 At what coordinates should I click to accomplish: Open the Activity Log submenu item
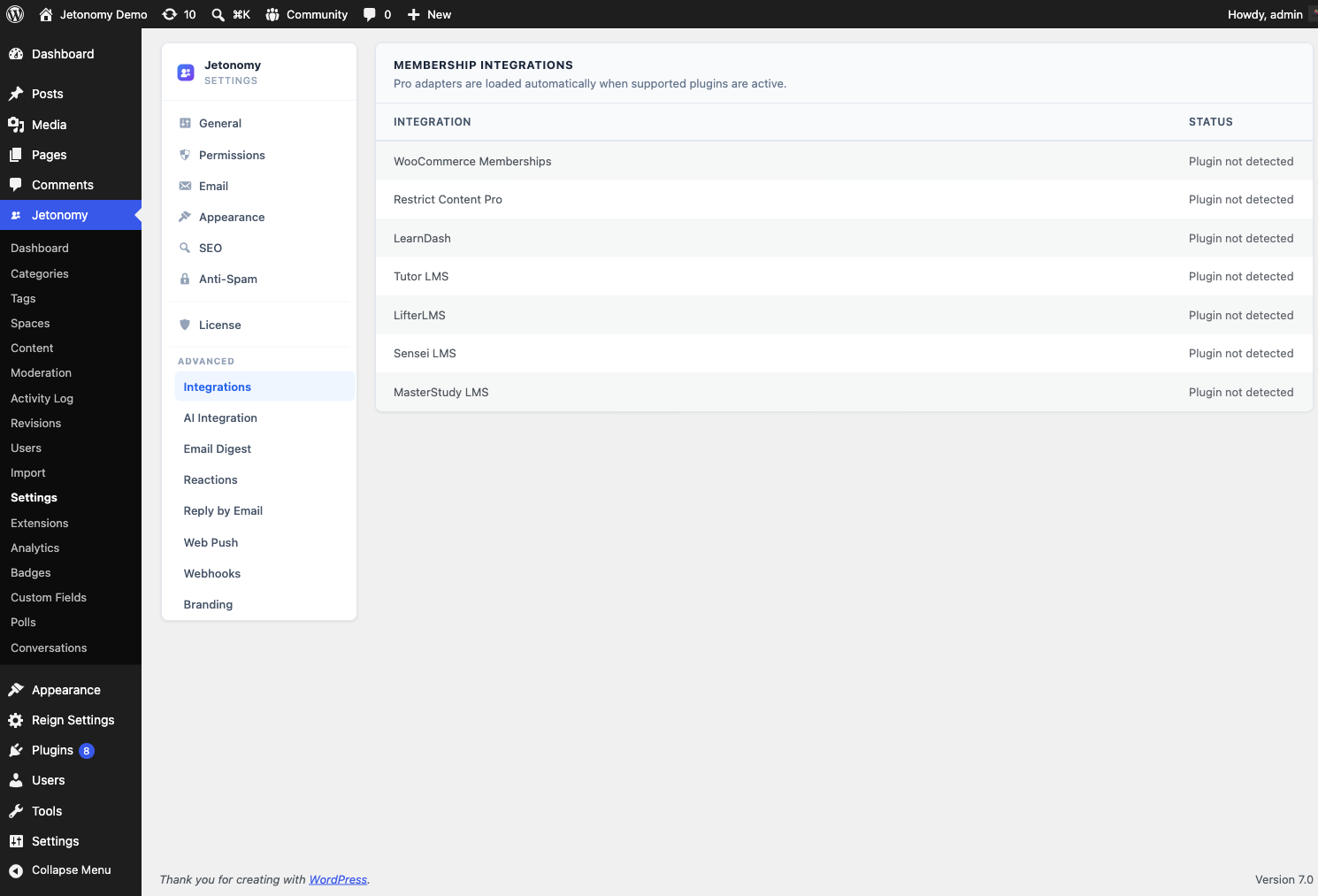point(42,398)
